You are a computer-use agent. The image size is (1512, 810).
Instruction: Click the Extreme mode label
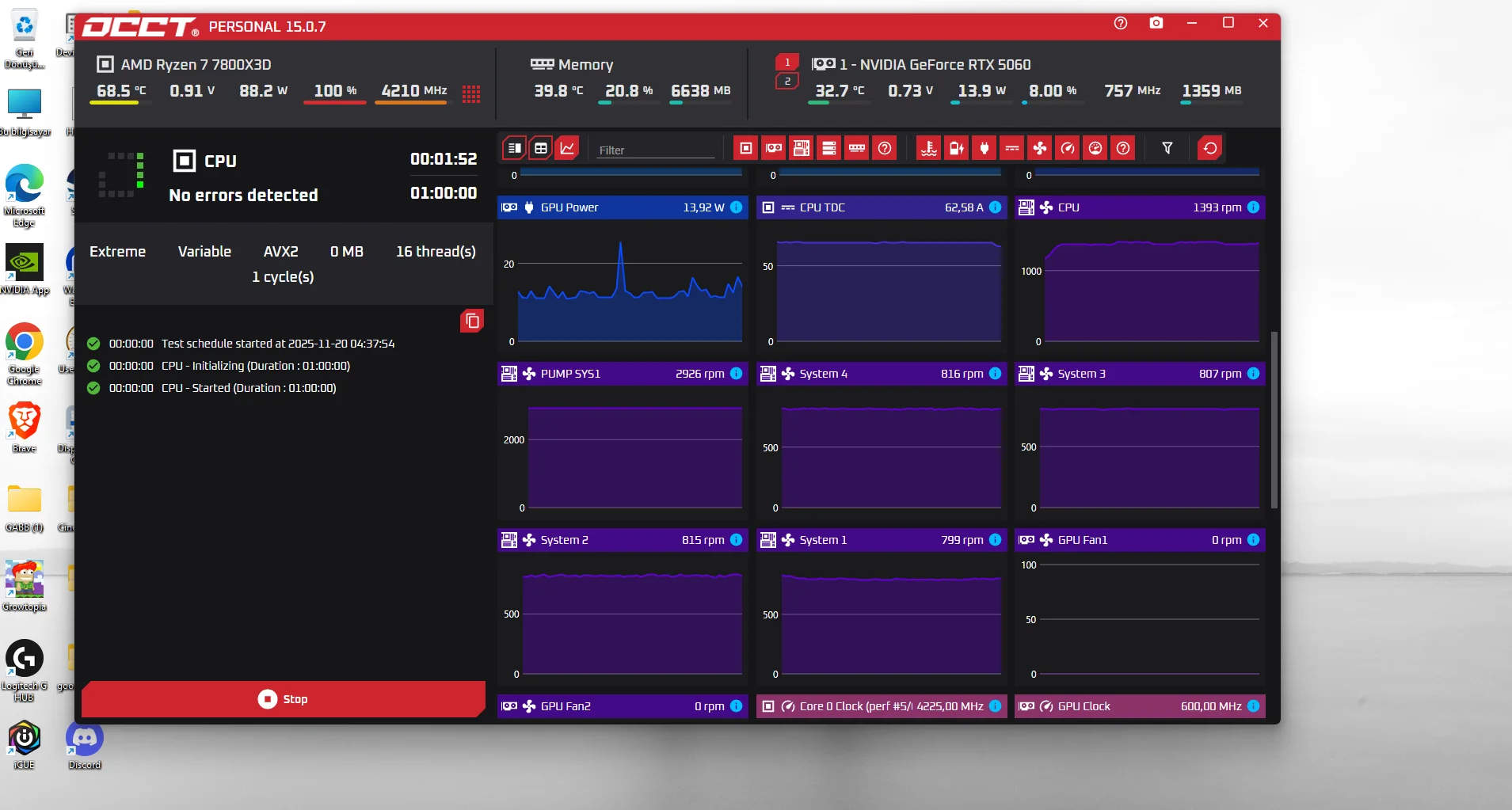[117, 252]
